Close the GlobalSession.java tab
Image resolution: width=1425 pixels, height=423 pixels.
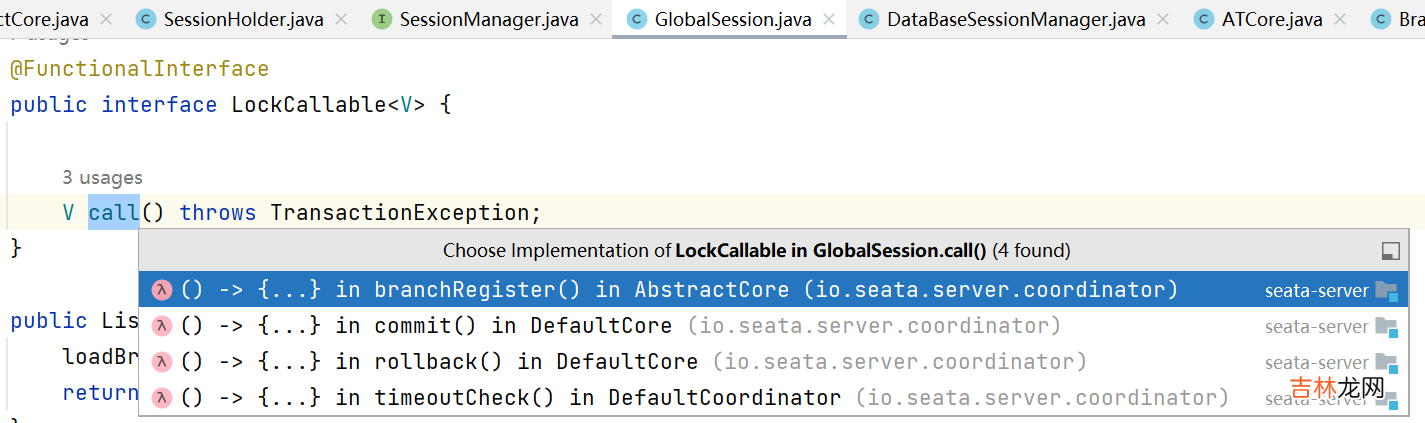click(x=829, y=19)
